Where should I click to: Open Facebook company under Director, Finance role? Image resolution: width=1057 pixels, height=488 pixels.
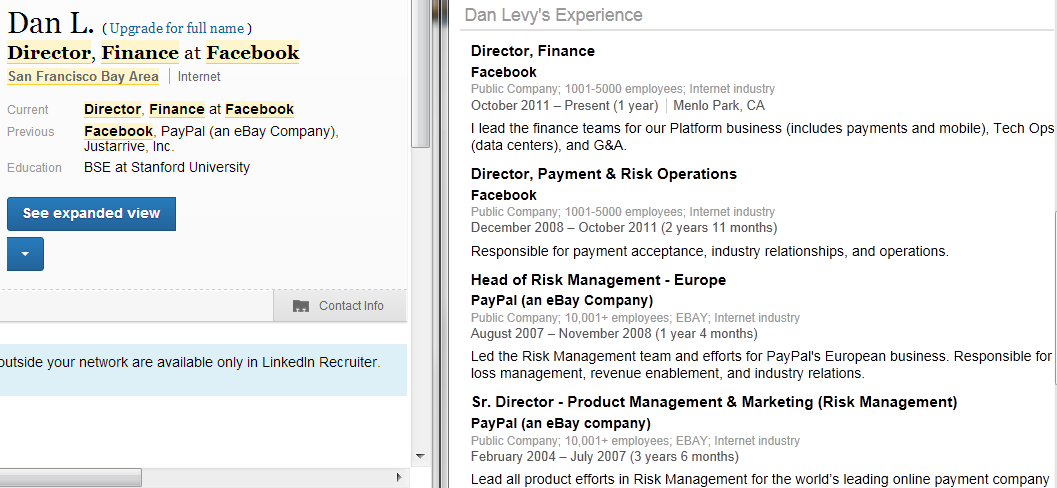(503, 72)
